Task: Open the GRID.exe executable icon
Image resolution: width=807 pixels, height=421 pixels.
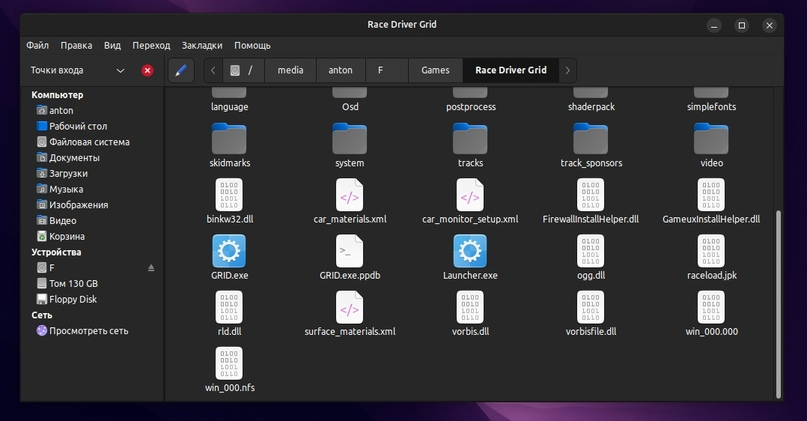Action: 229,251
